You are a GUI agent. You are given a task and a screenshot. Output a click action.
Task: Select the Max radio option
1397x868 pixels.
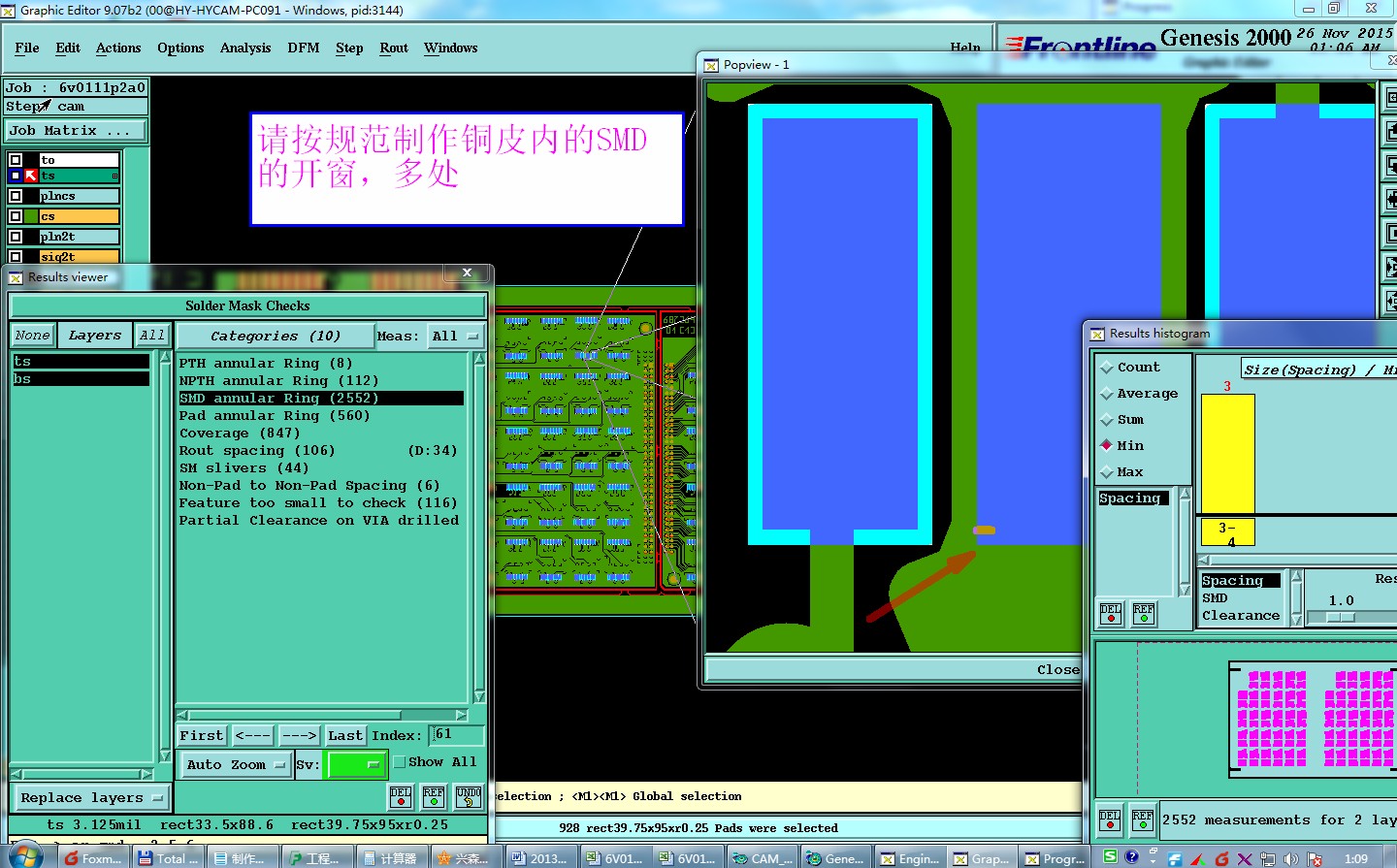1107,472
